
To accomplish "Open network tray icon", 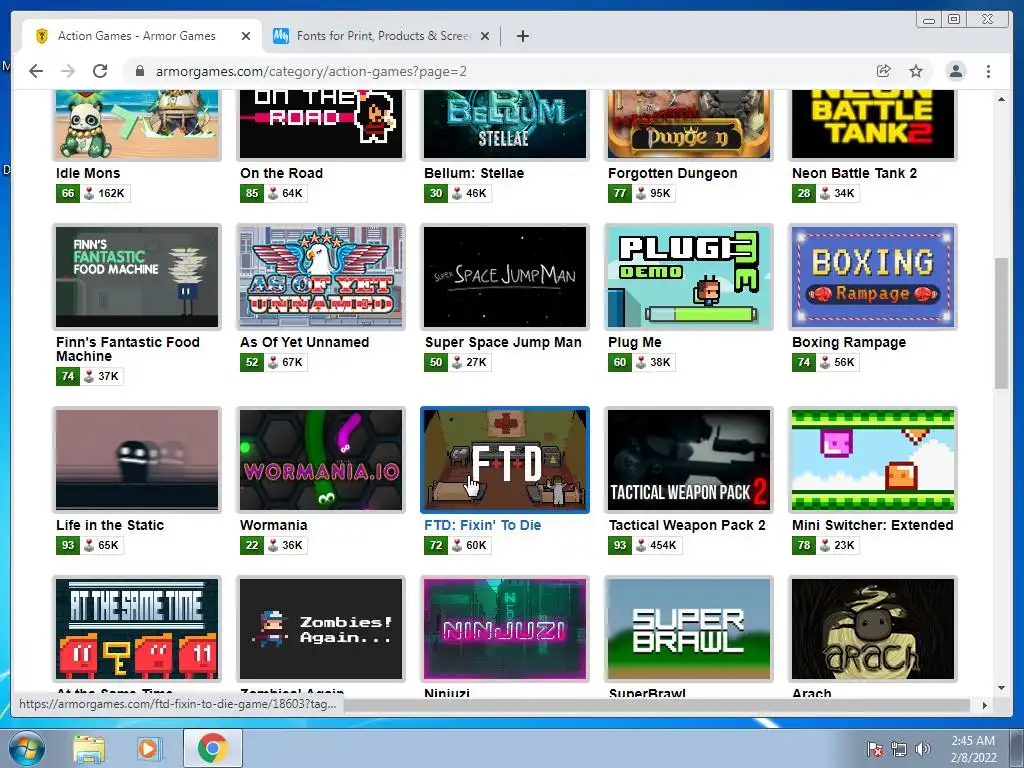I will pyautogui.click(x=899, y=749).
